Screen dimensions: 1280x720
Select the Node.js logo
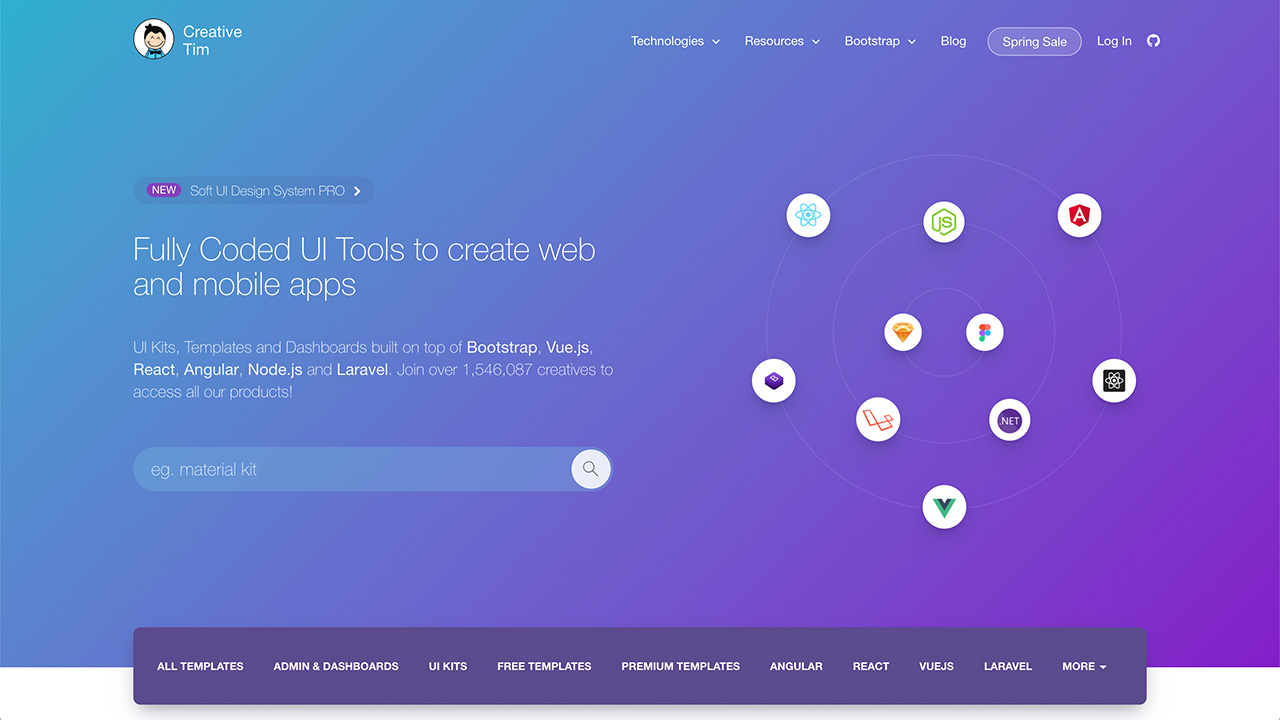pos(944,221)
